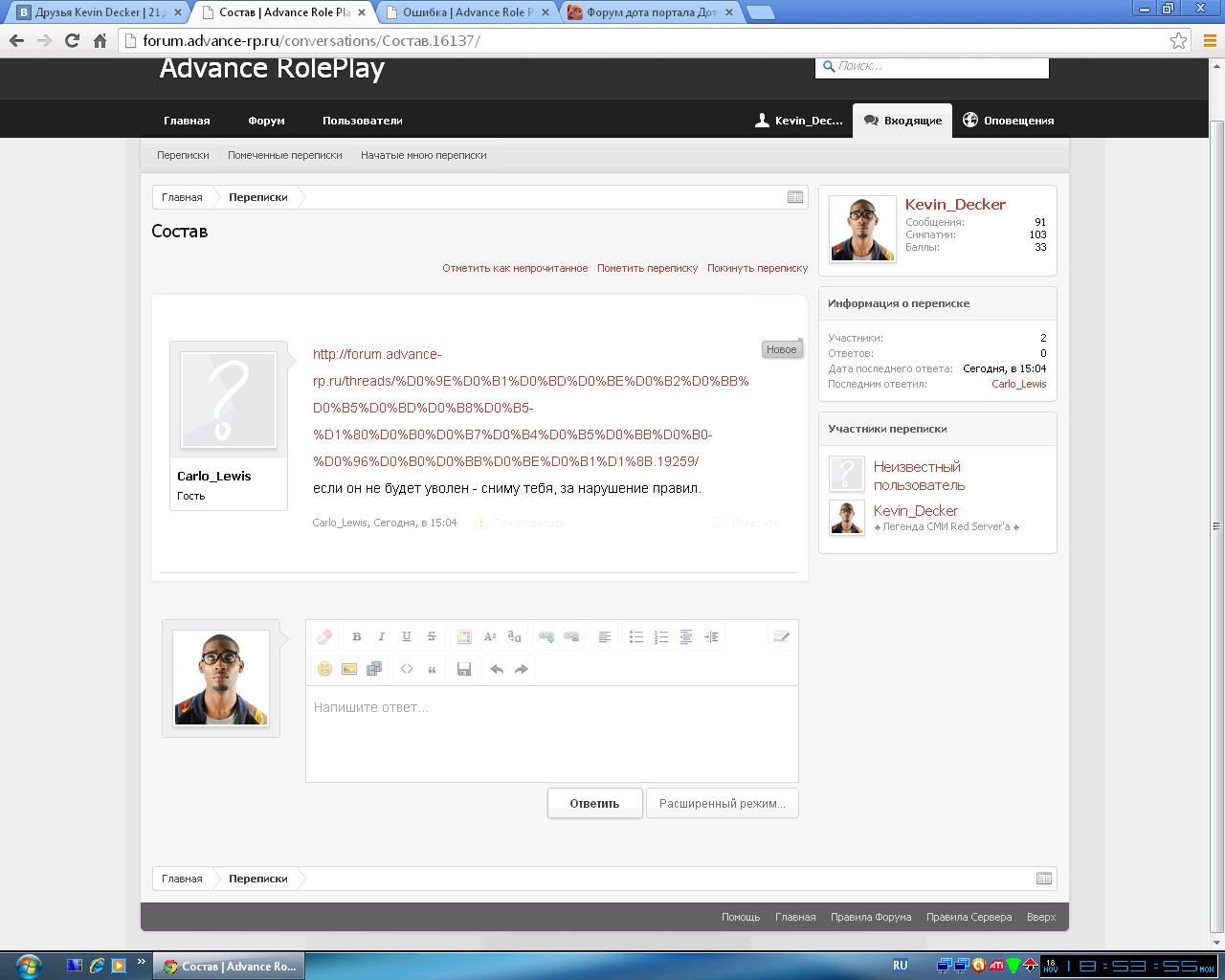The height and width of the screenshot is (980, 1225).
Task: Click the indent icon in the editor
Action: pos(711,637)
